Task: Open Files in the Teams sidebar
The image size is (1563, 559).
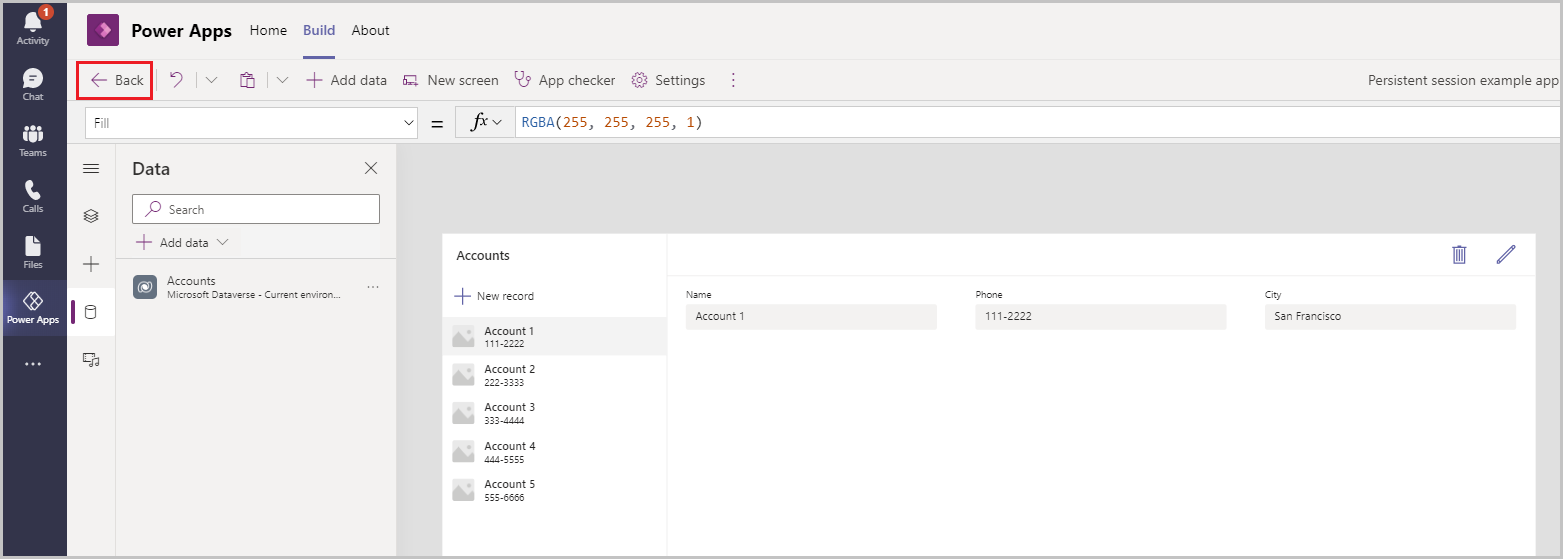Action: pos(33,253)
